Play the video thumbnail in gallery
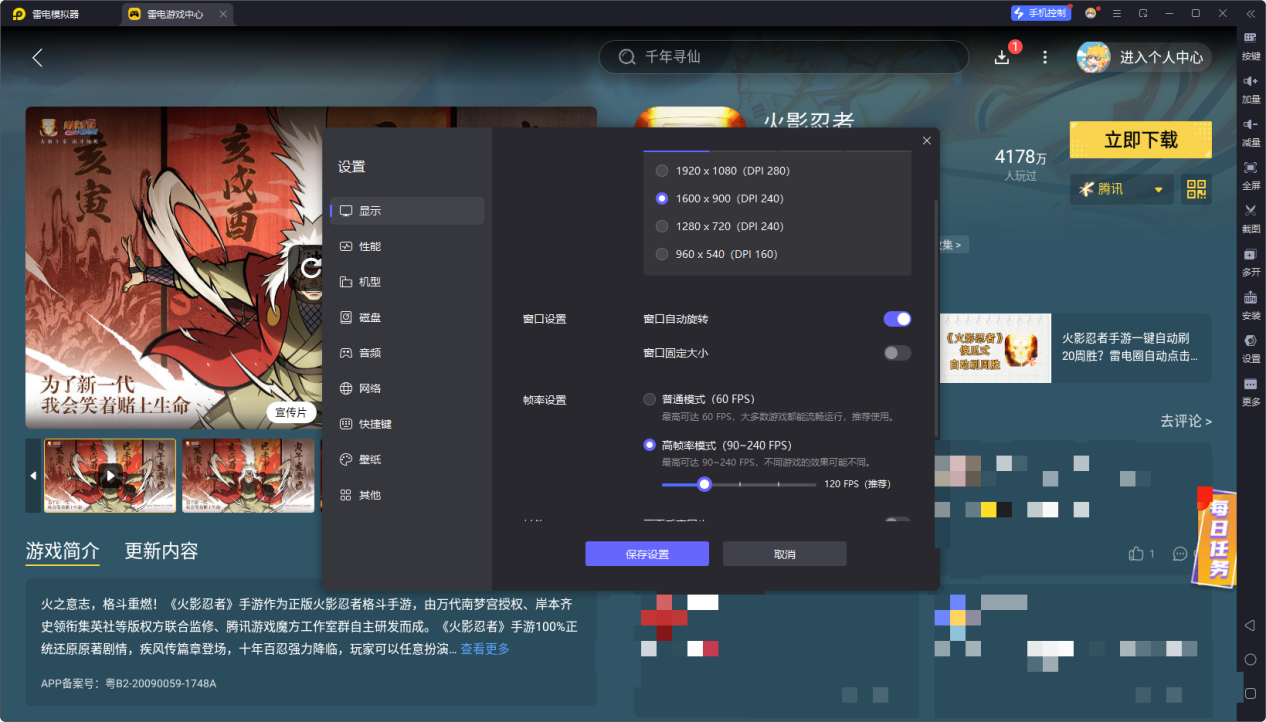1266x722 pixels. pos(110,475)
